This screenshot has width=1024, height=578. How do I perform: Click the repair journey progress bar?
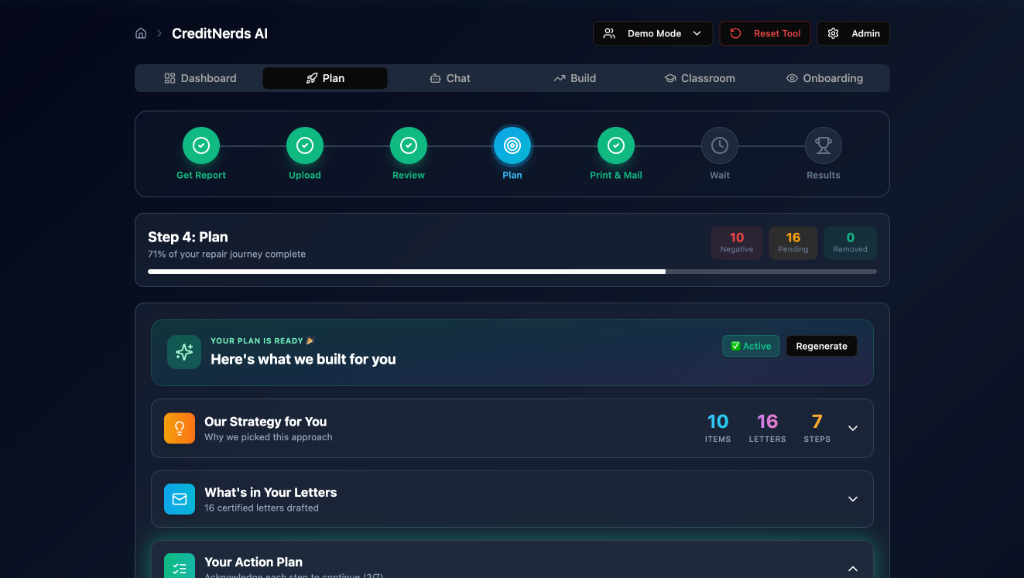point(512,272)
